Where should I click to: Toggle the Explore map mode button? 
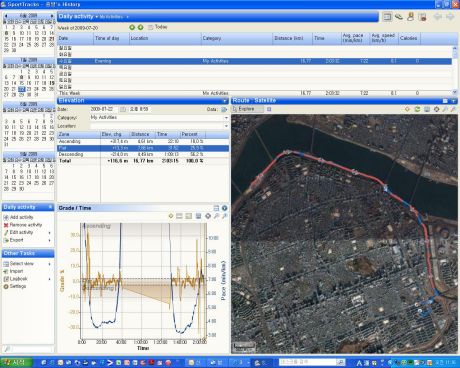click(248, 109)
